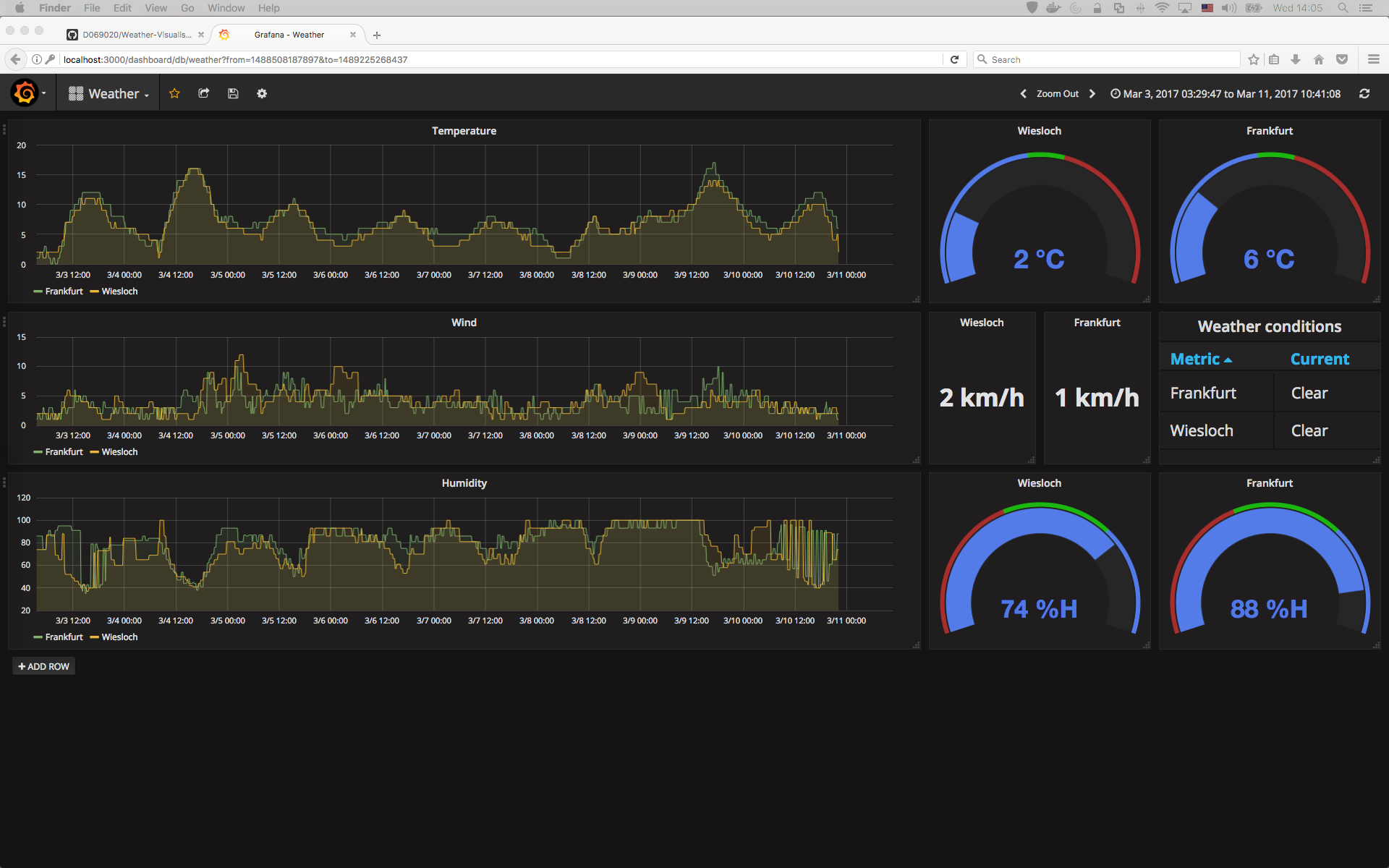Open the share dashboard icon
Image resolution: width=1389 pixels, height=868 pixels.
(x=203, y=93)
